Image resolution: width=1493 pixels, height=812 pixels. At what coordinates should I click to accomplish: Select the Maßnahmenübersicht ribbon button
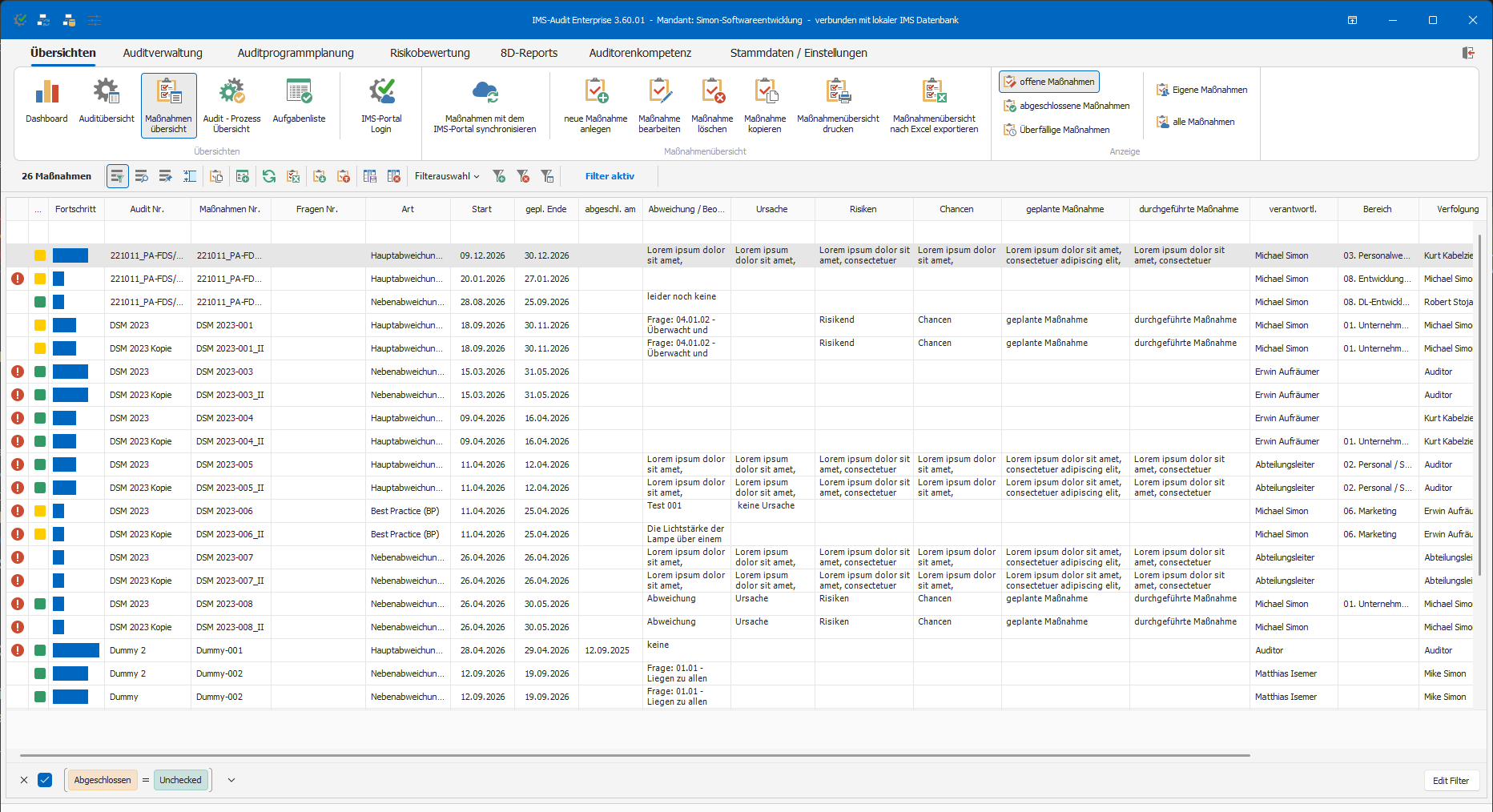[x=169, y=106]
